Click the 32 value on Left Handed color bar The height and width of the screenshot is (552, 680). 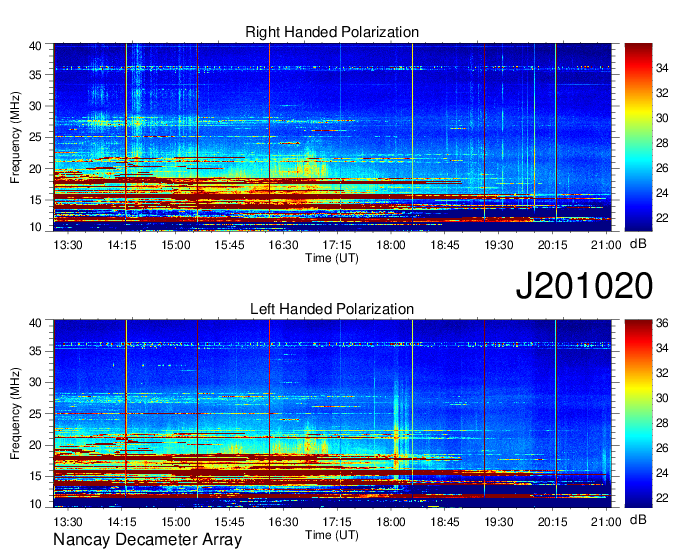click(x=662, y=373)
